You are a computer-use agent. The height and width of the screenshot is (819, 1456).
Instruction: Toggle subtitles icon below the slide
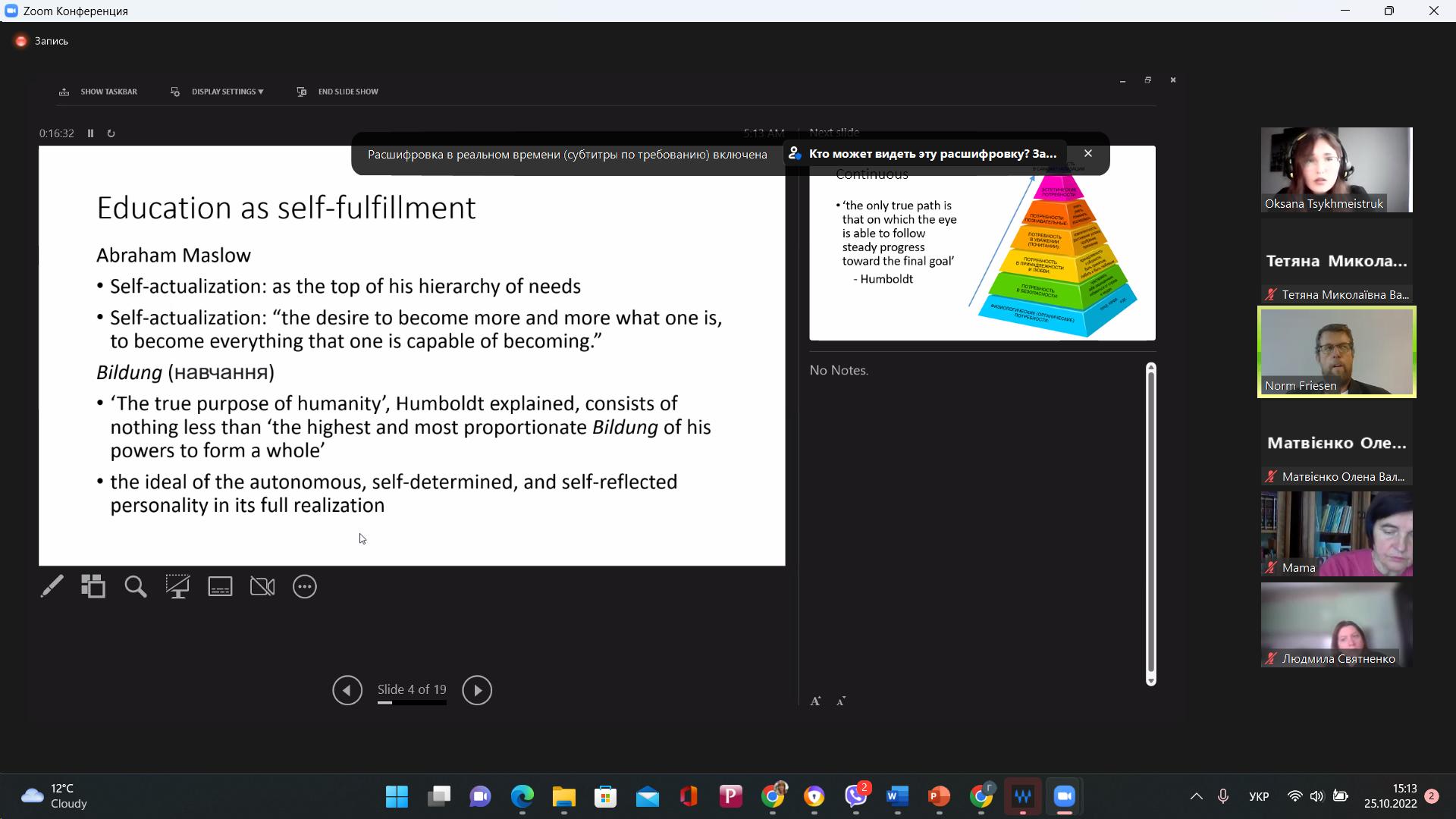(220, 586)
